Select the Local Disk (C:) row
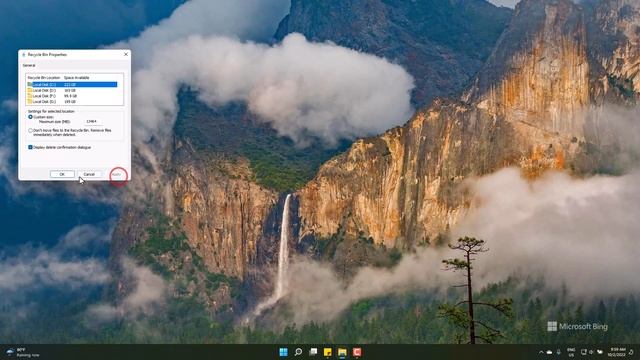This screenshot has width=640, height=360. click(72, 84)
